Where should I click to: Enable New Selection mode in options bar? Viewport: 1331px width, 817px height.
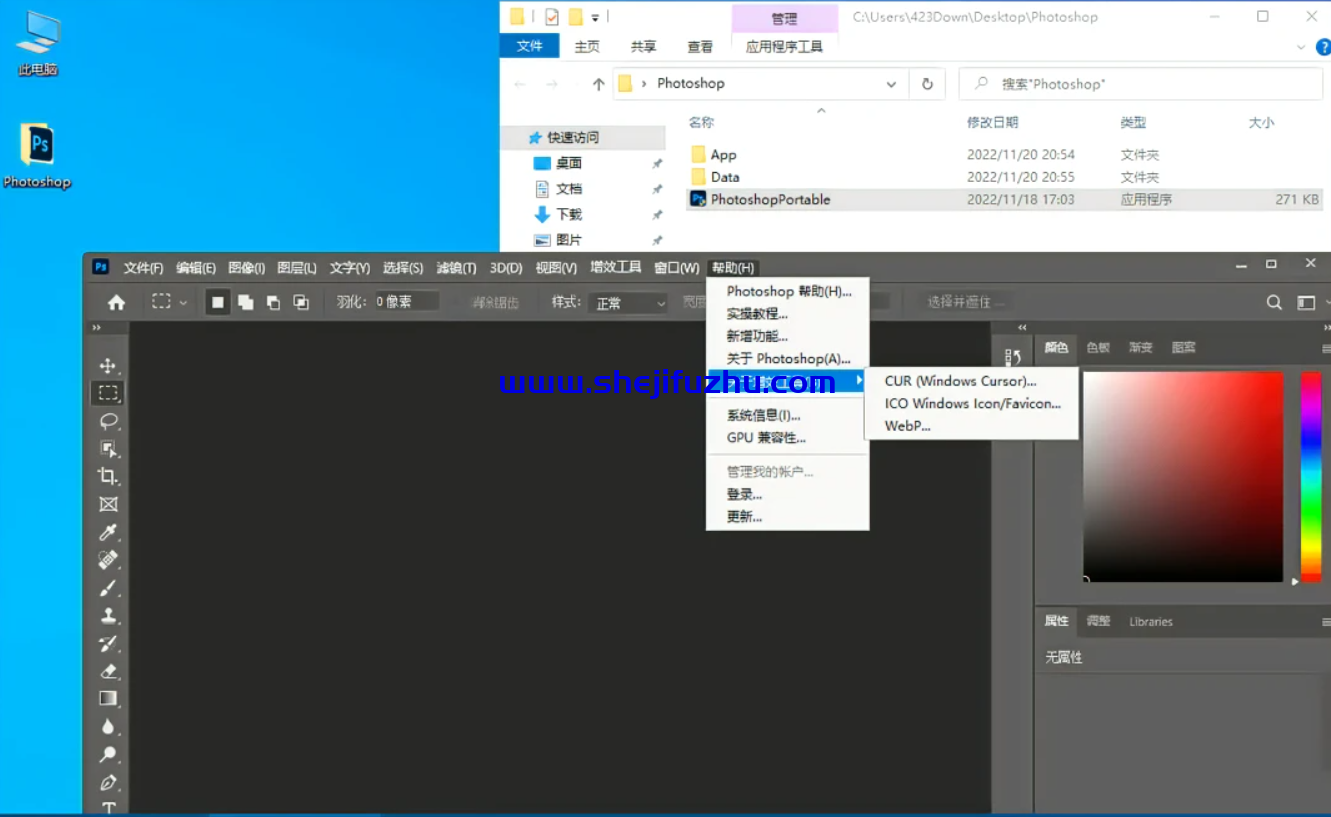[218, 302]
